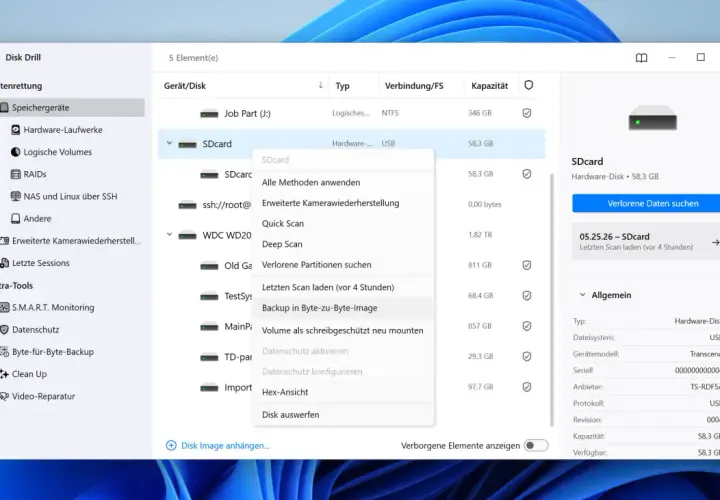Click Disk Image anhängen link

(225, 445)
